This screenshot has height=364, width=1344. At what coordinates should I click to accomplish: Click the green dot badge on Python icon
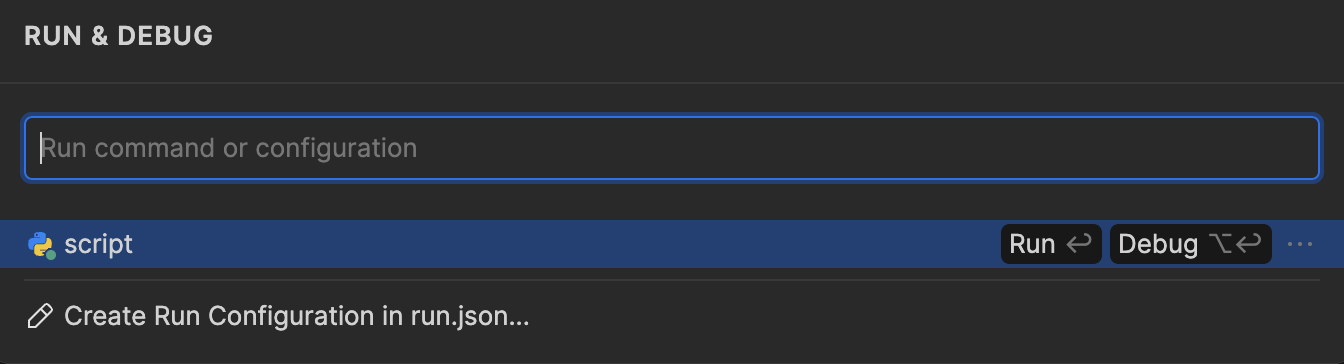coord(50,254)
